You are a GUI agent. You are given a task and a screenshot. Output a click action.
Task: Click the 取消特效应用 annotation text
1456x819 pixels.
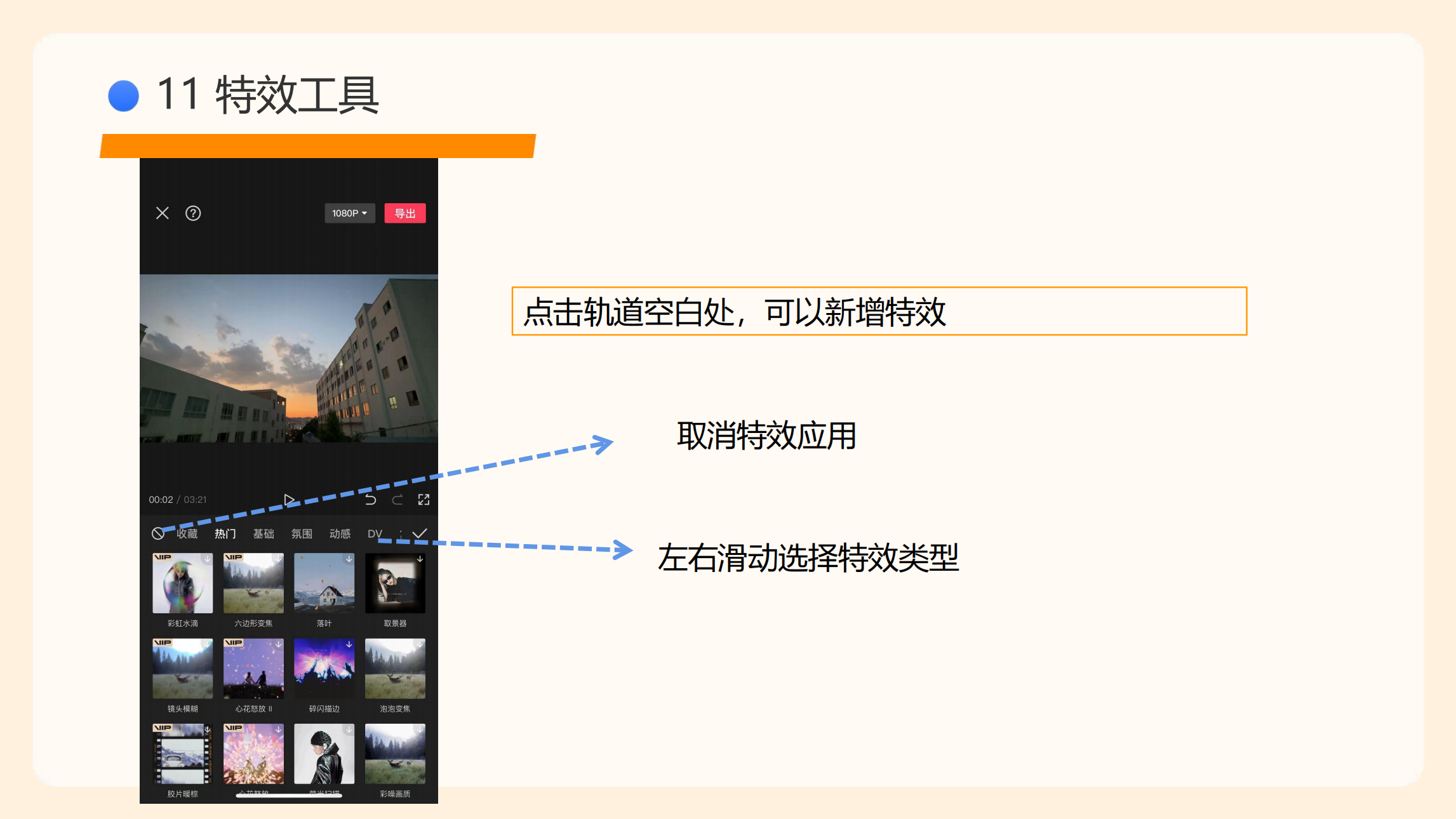tap(766, 436)
